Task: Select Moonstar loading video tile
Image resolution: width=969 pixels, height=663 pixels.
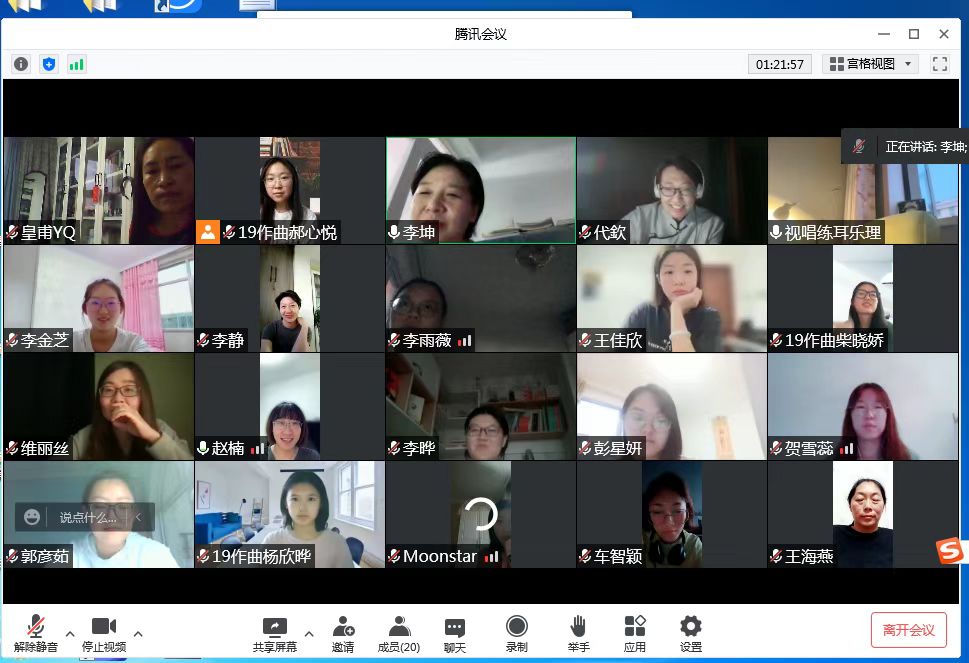Action: [481, 515]
